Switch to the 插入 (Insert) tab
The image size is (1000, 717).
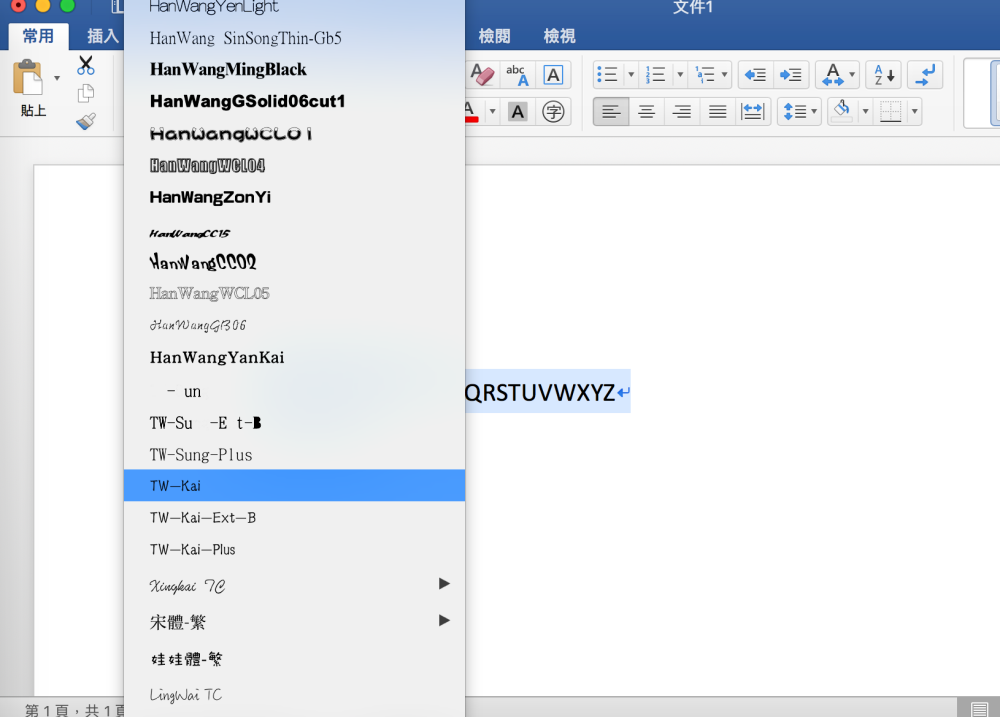[x=103, y=36]
